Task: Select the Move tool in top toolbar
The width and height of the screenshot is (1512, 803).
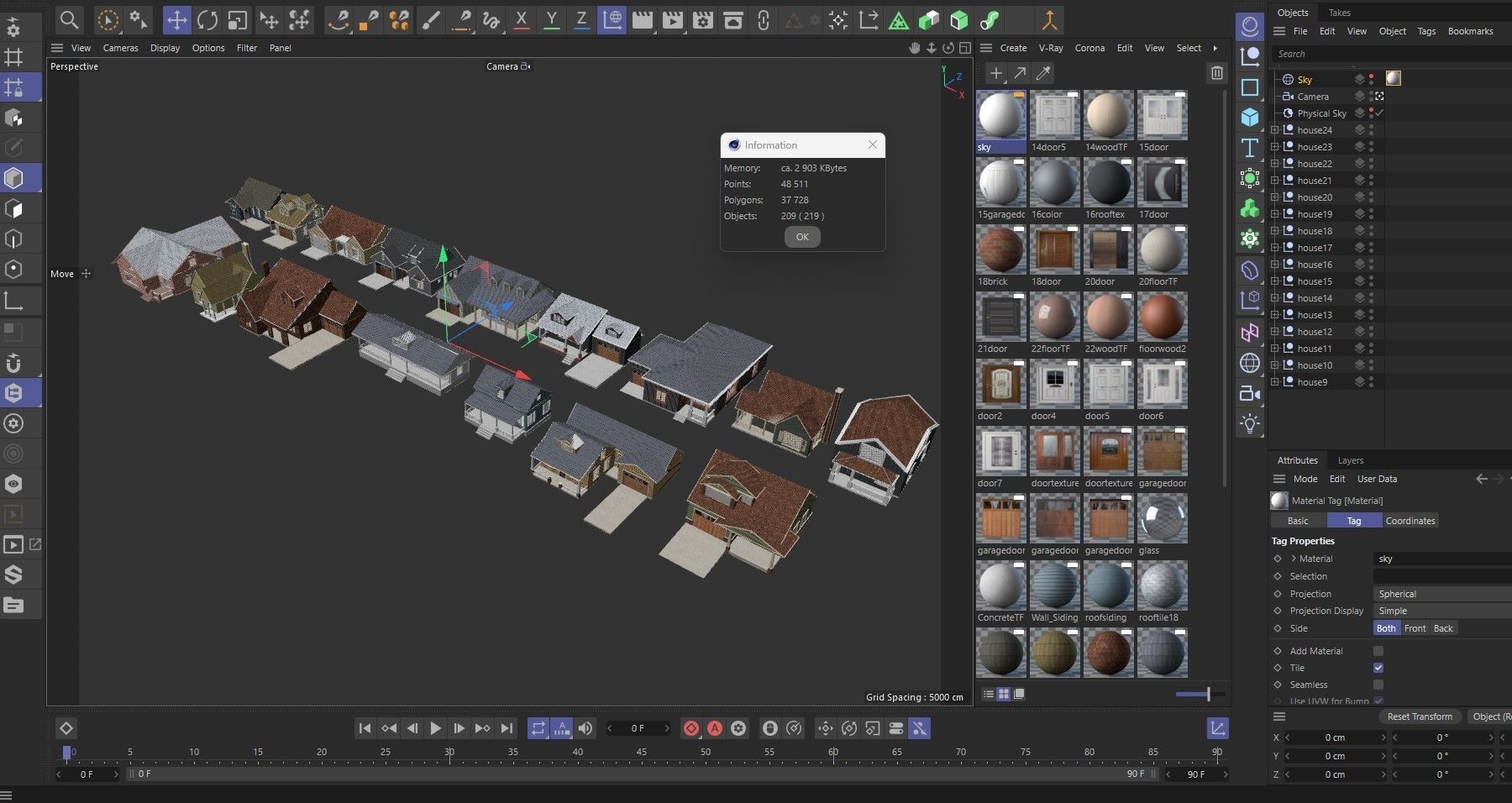Action: tap(176, 19)
